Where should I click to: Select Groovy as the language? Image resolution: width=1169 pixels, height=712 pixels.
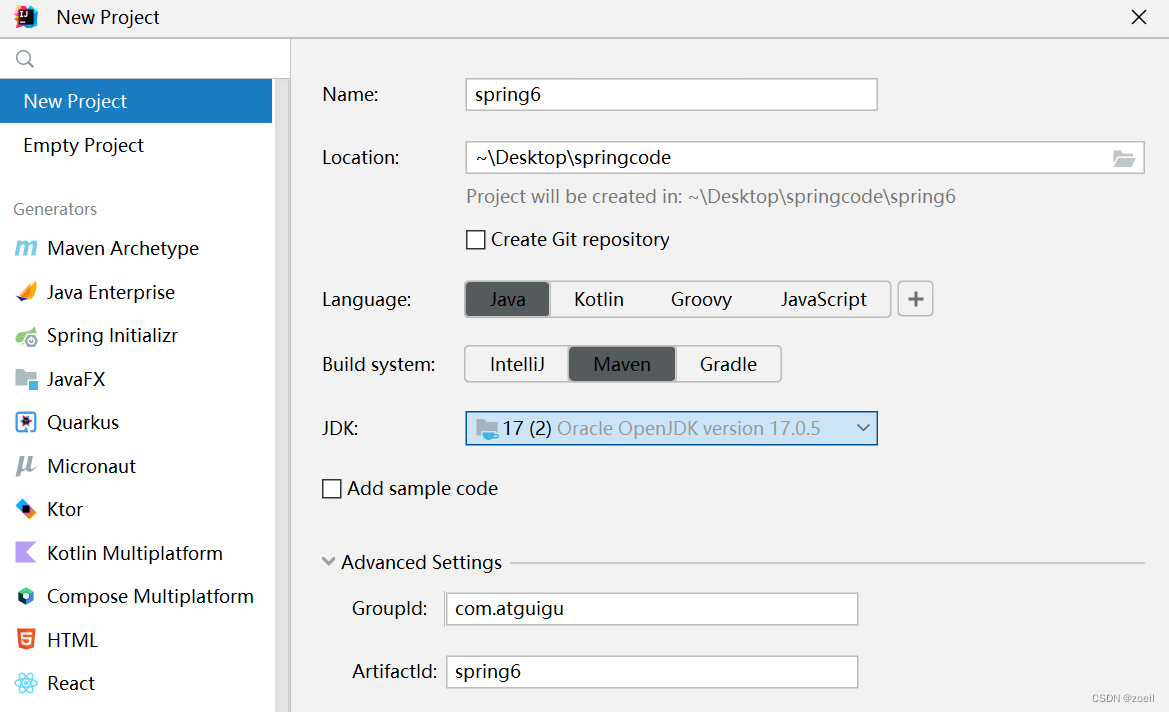tap(702, 299)
